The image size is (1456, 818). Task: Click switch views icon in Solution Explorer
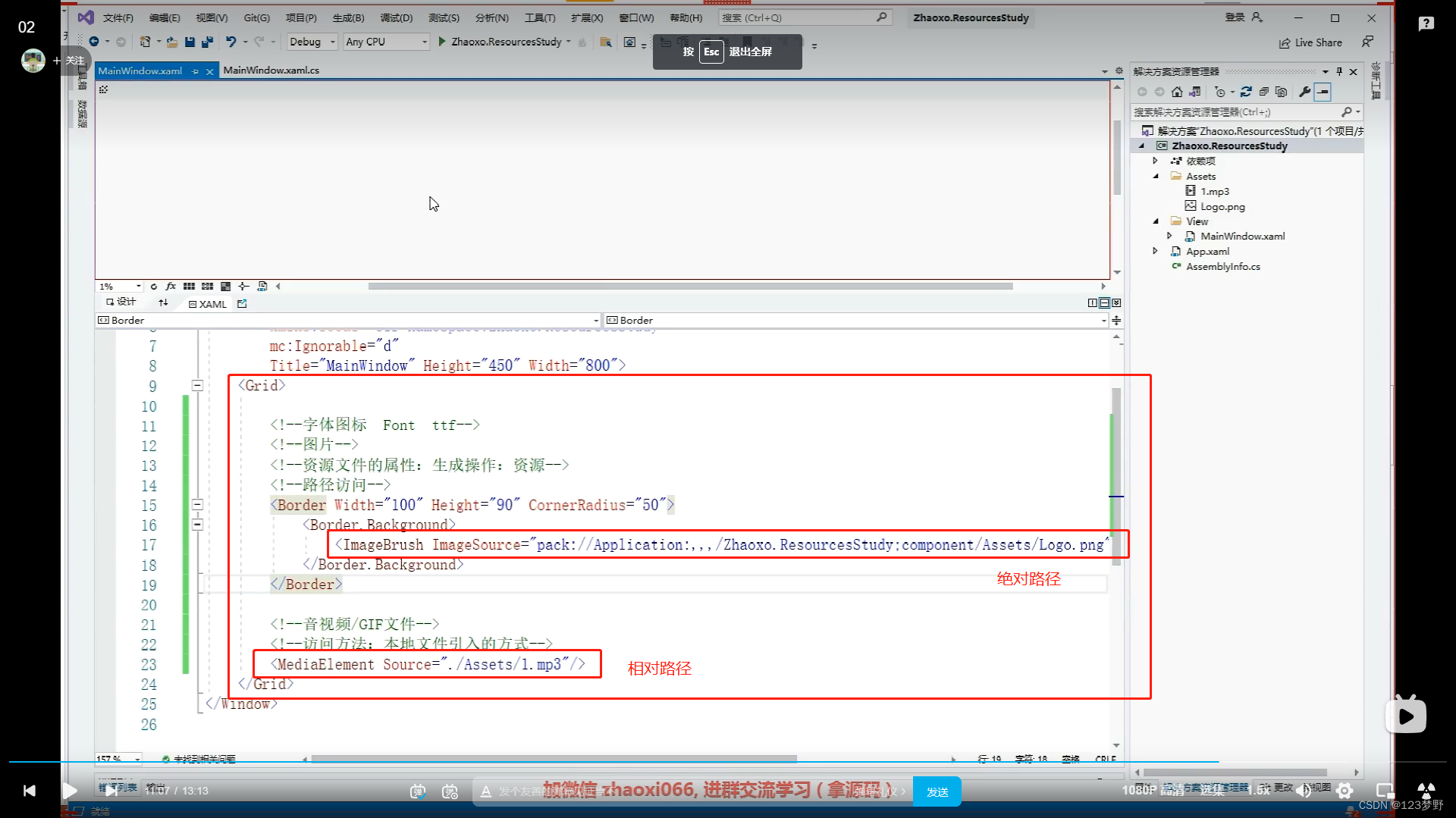[1194, 92]
